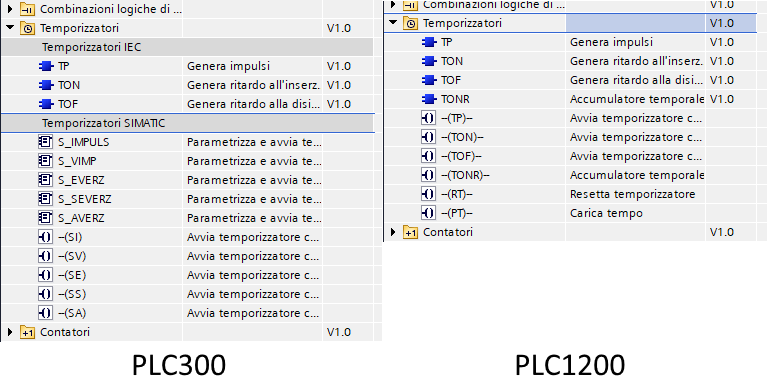Click 'Resetta temporizzatore' description
The image size is (768, 379).
click(632, 194)
